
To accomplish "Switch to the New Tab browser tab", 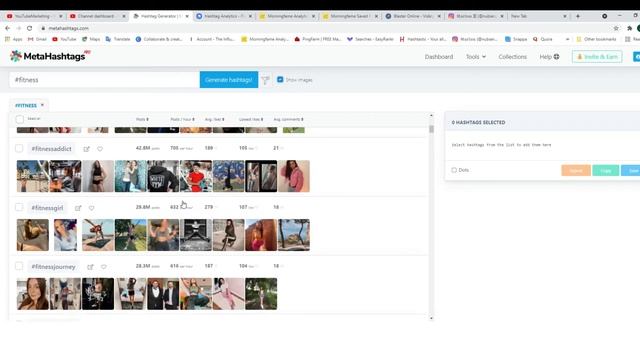I will coord(538,16).
